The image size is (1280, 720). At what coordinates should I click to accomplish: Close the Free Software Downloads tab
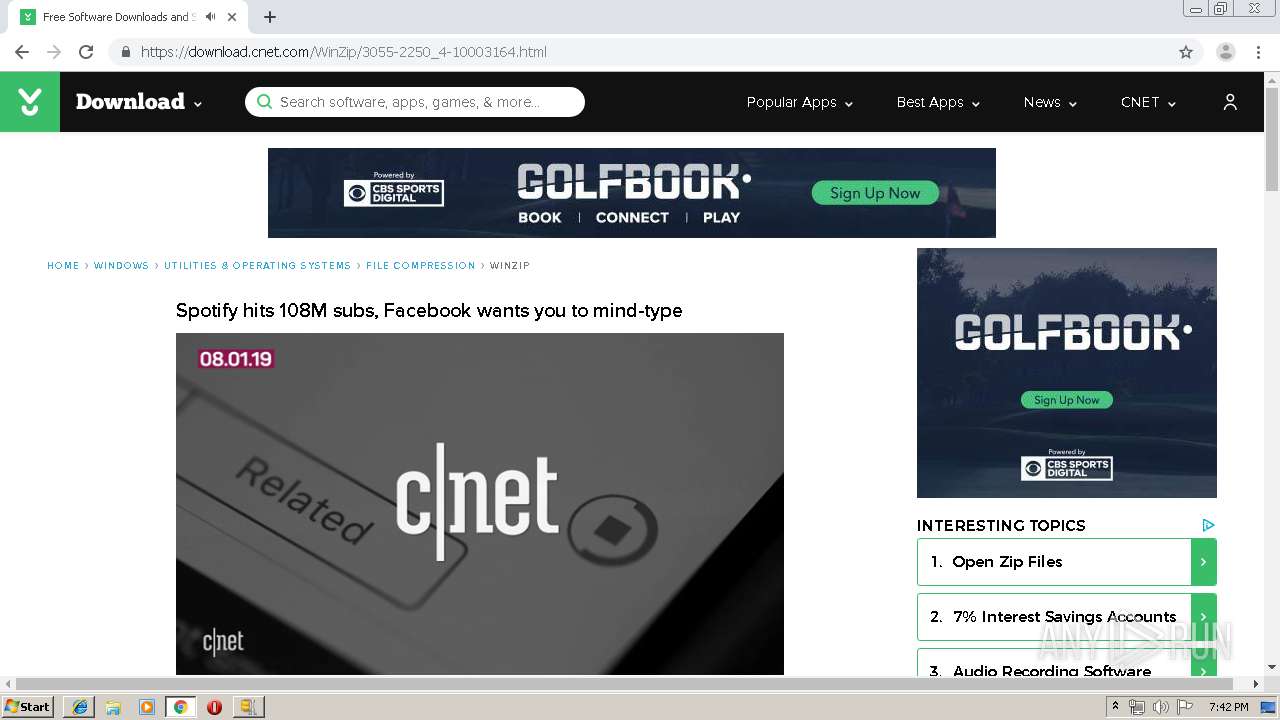pyautogui.click(x=233, y=17)
